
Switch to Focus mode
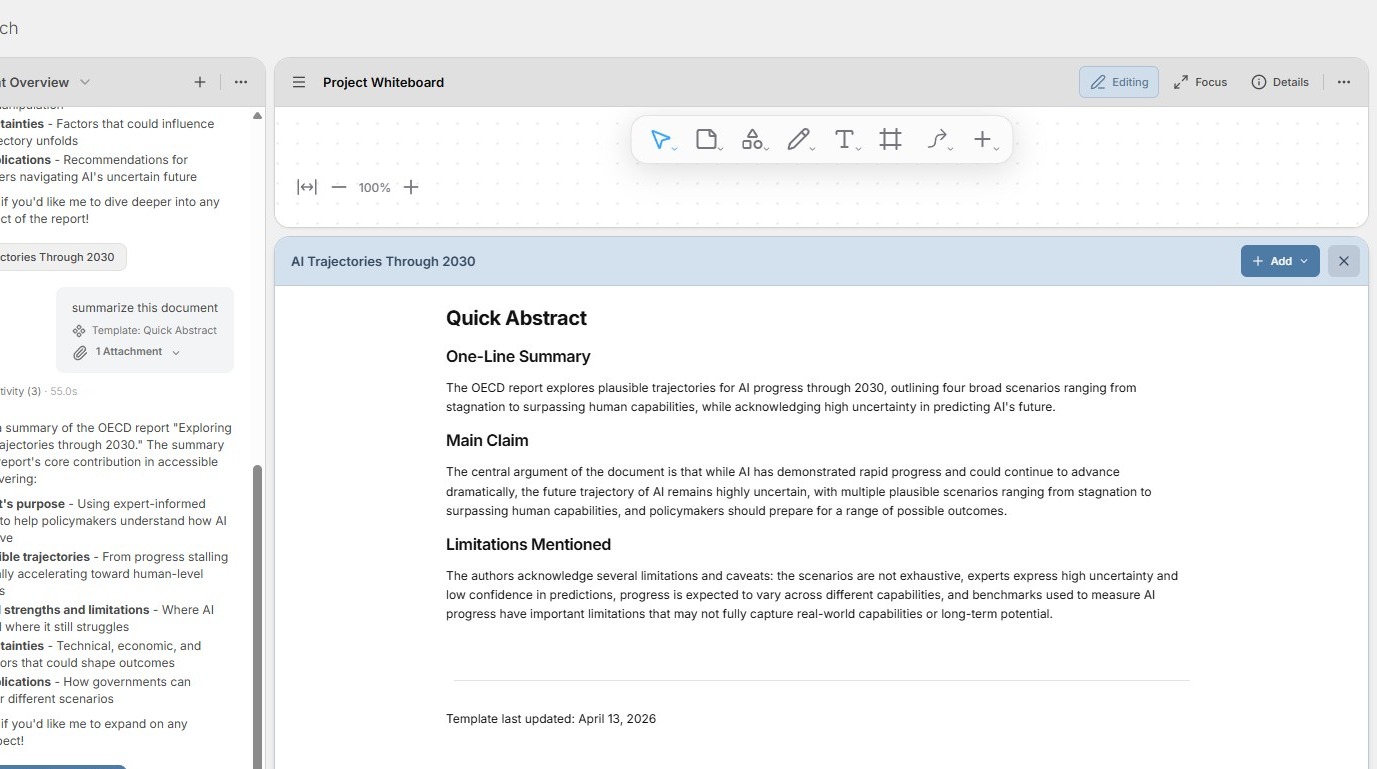coord(1200,82)
